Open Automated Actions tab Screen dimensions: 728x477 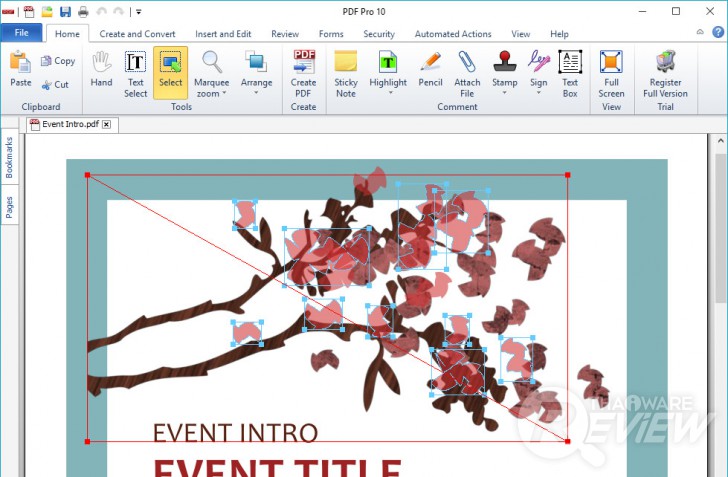coord(453,34)
